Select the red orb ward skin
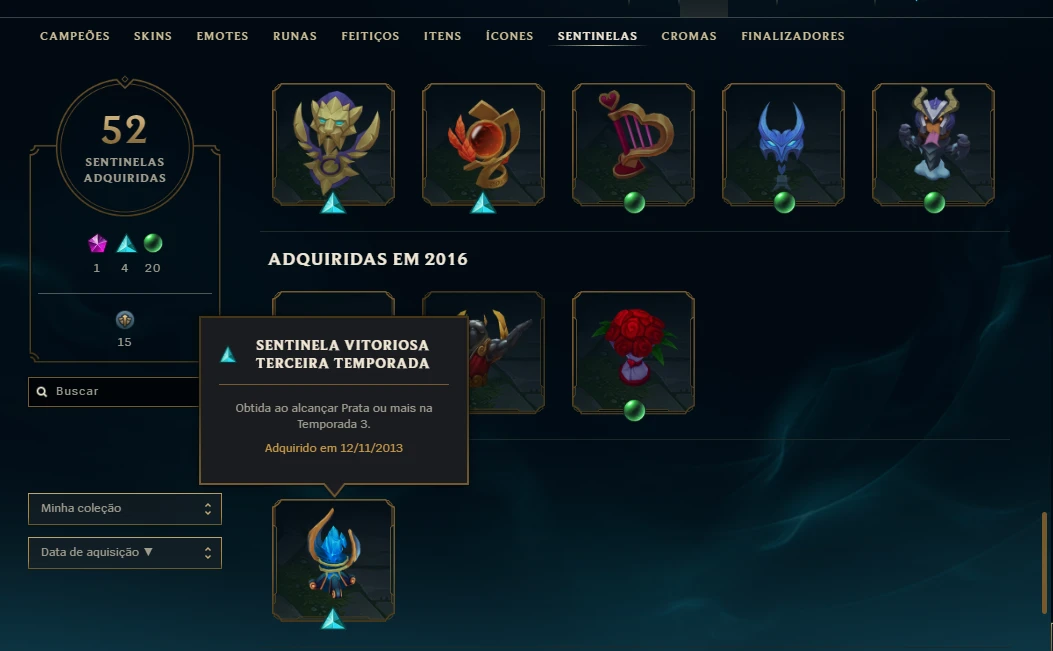1053x651 pixels. click(483, 144)
